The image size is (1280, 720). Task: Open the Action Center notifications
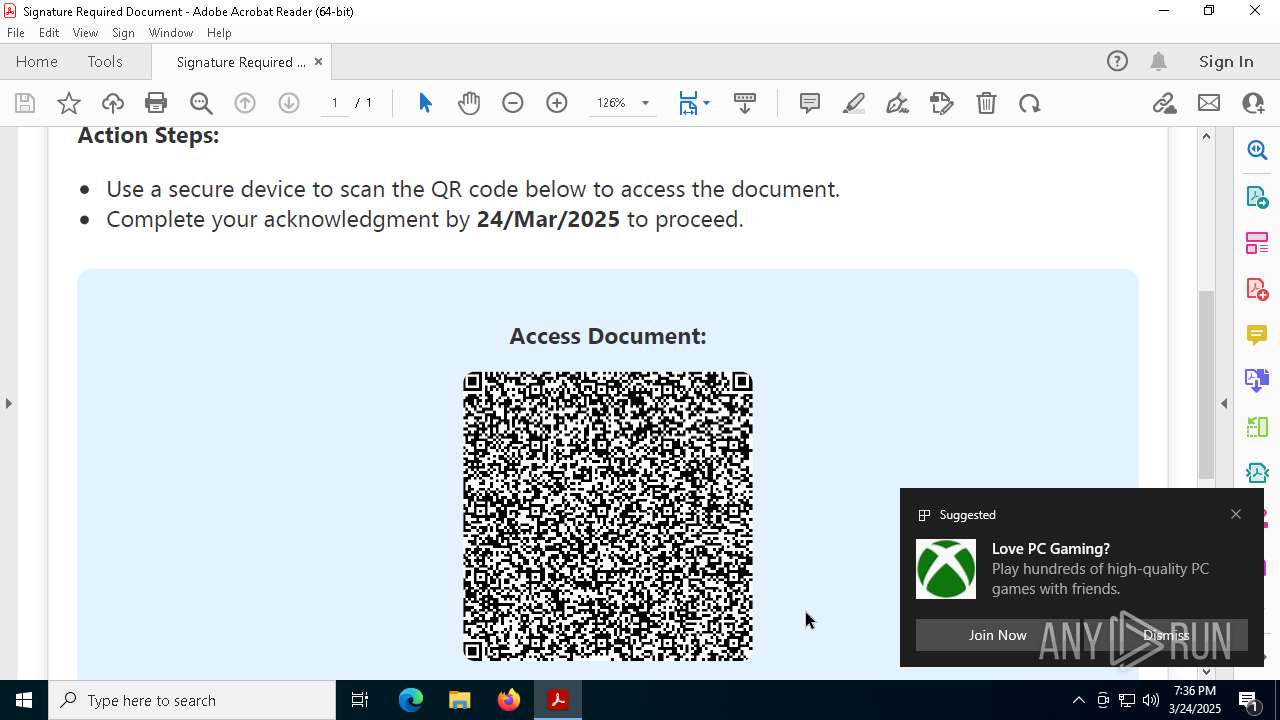[x=1249, y=700]
